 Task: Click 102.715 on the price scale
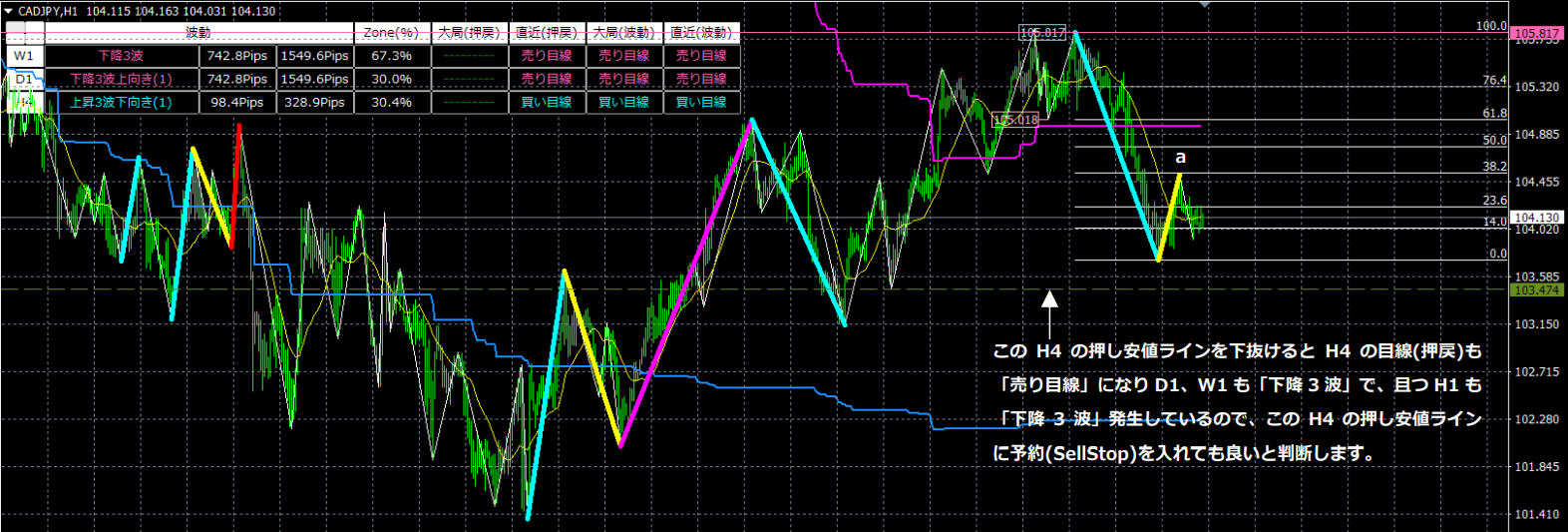(1537, 371)
